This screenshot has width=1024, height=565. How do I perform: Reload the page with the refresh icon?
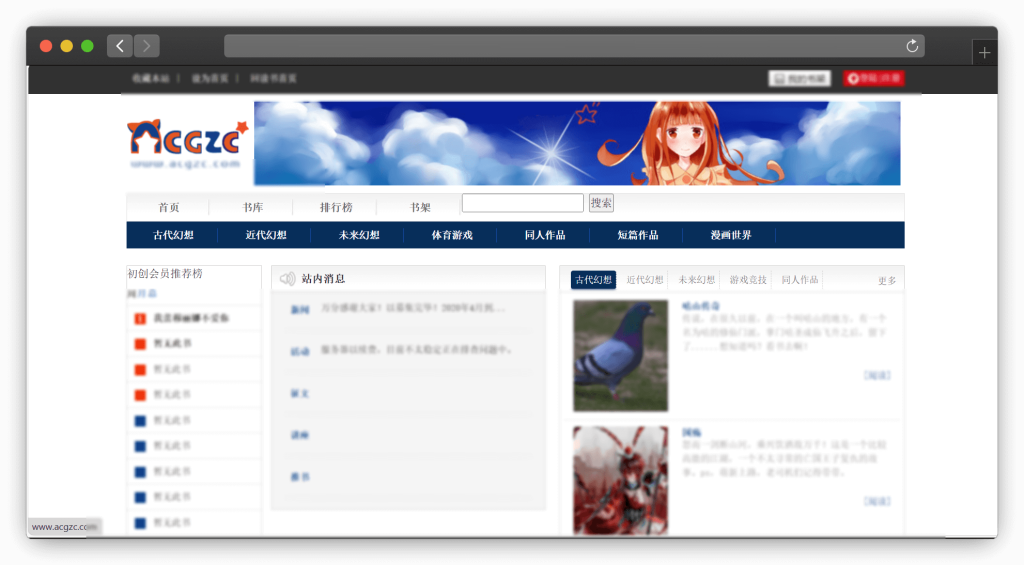912,46
